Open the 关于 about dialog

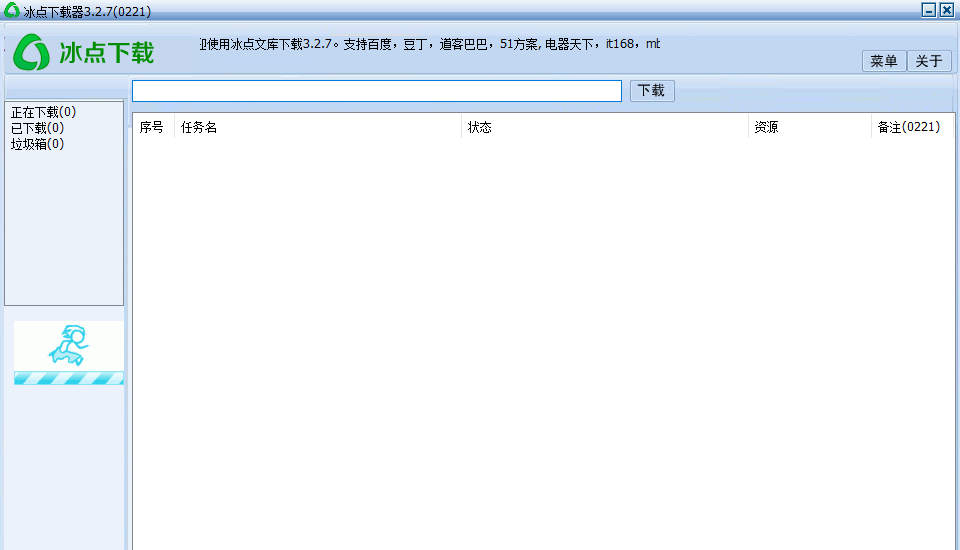[929, 61]
